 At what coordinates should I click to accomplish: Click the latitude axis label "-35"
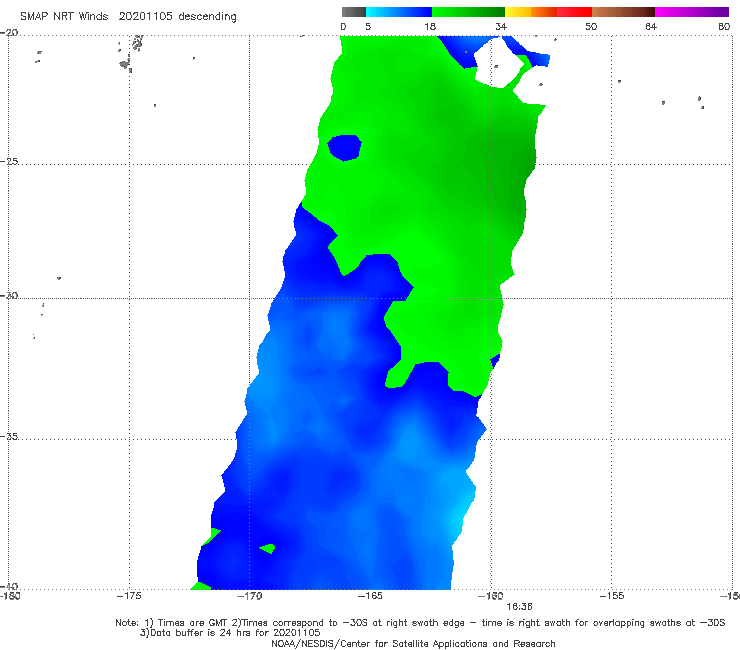9,436
